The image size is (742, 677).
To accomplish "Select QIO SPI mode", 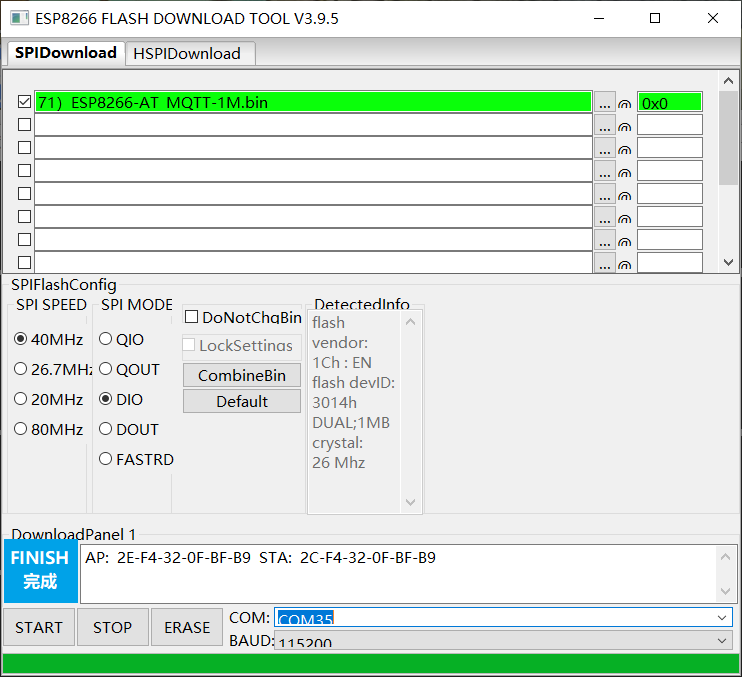I will [x=121, y=339].
